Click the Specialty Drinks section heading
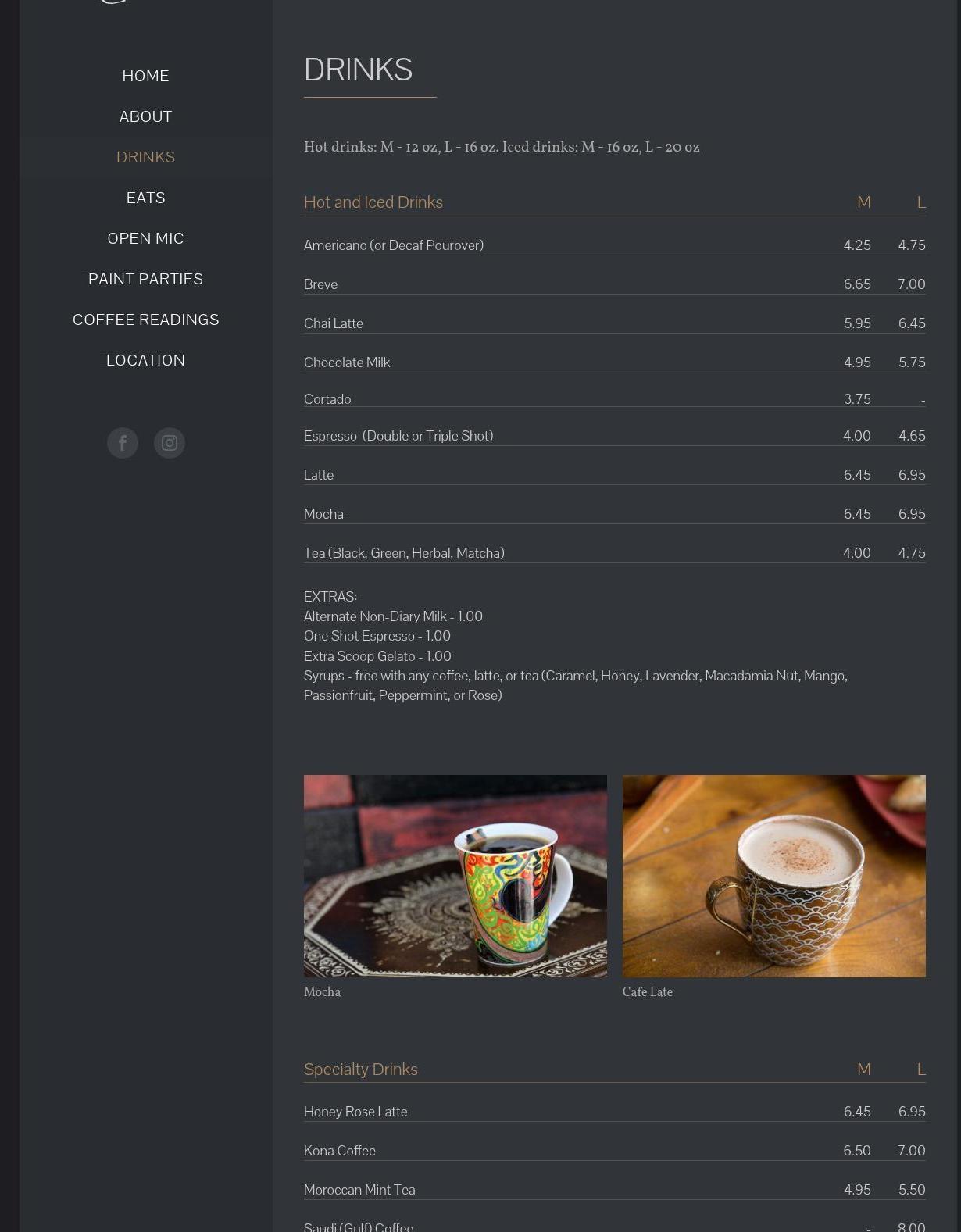Viewport: 961px width, 1232px height. point(361,1069)
